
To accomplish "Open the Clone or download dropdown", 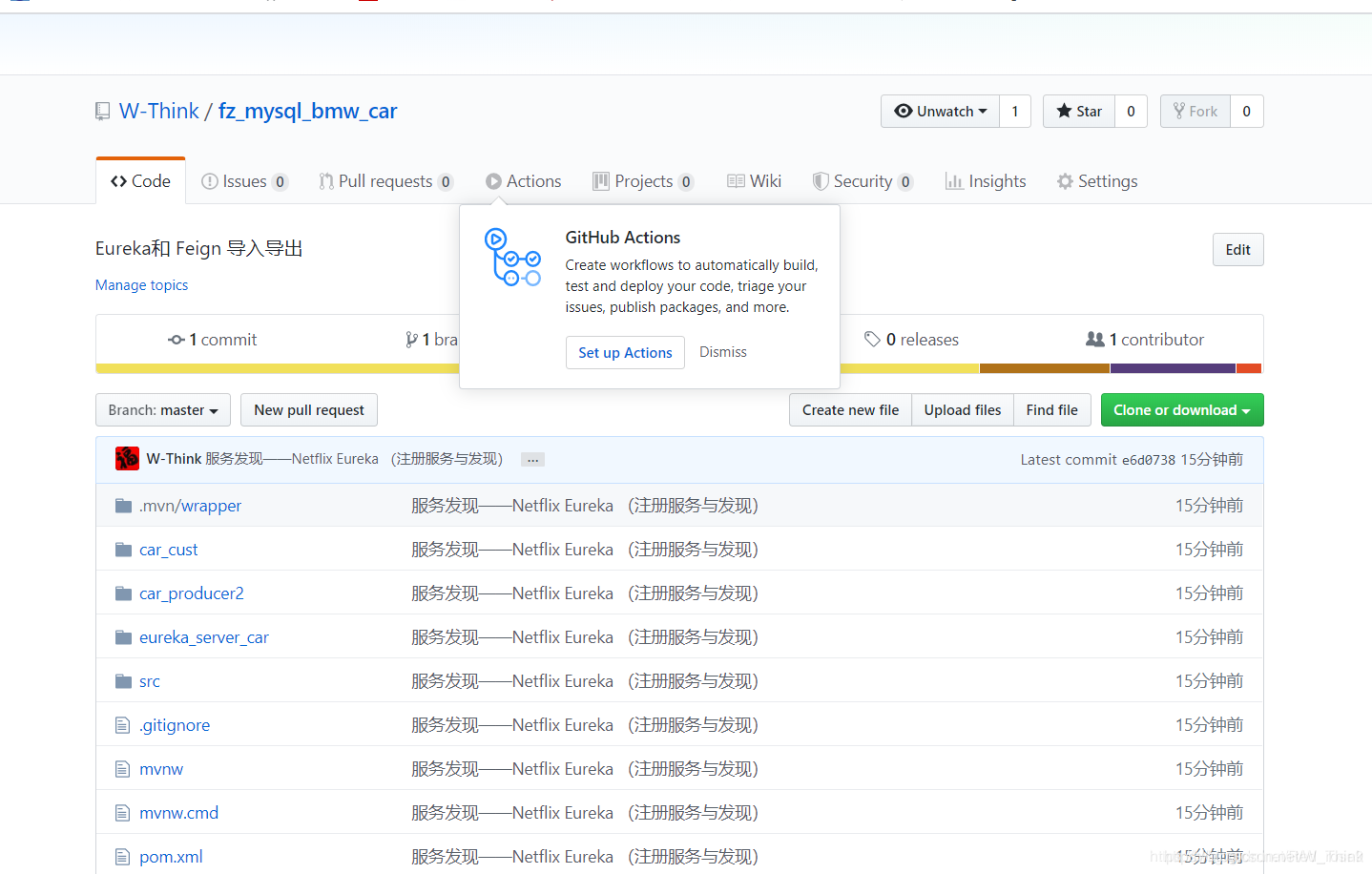I will point(1182,410).
